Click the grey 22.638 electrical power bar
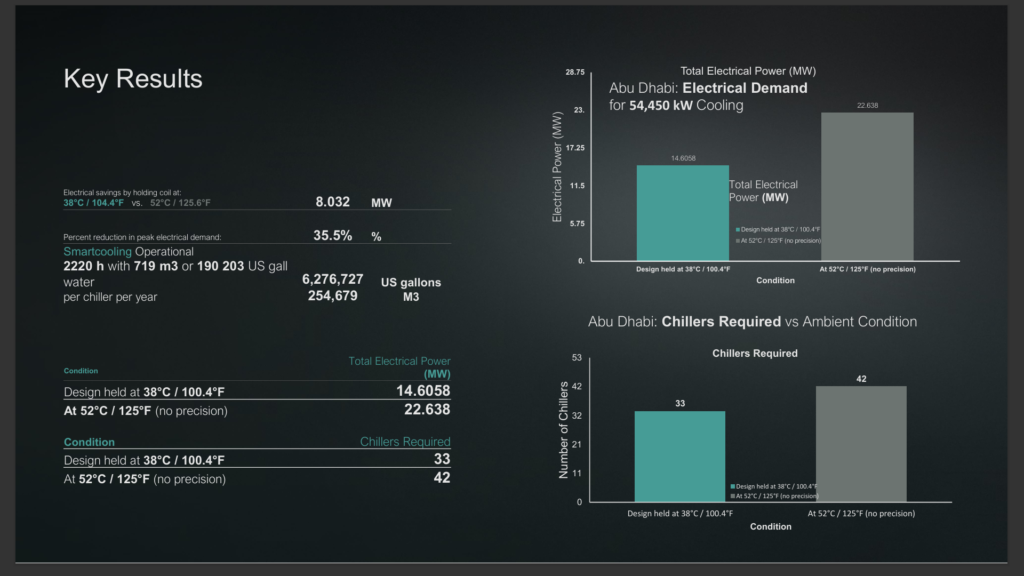Screen dimensions: 1024x576 [x=867, y=187]
